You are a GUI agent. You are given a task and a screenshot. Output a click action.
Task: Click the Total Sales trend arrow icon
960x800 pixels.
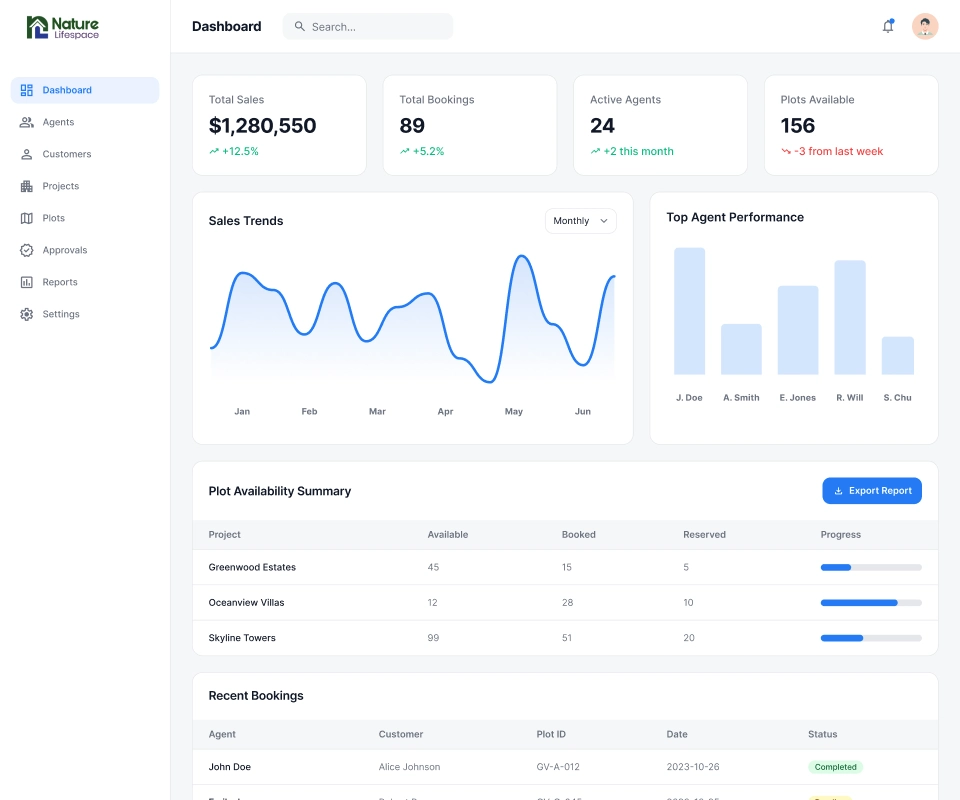[x=214, y=151]
